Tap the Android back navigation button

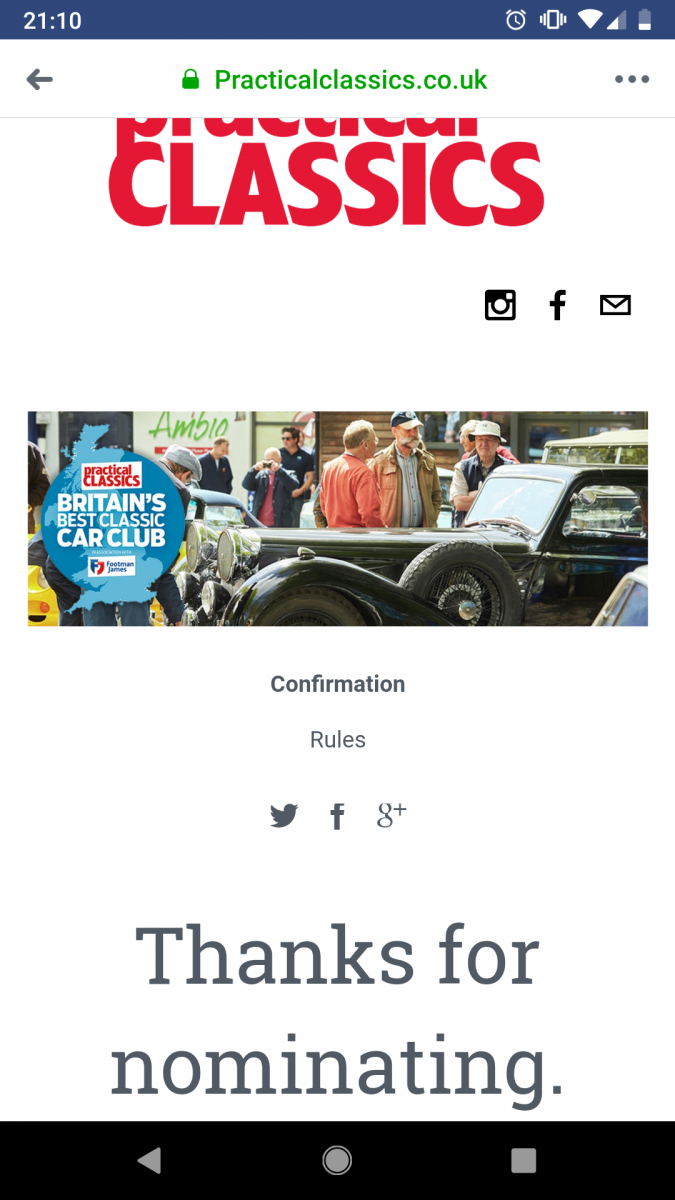point(149,1160)
